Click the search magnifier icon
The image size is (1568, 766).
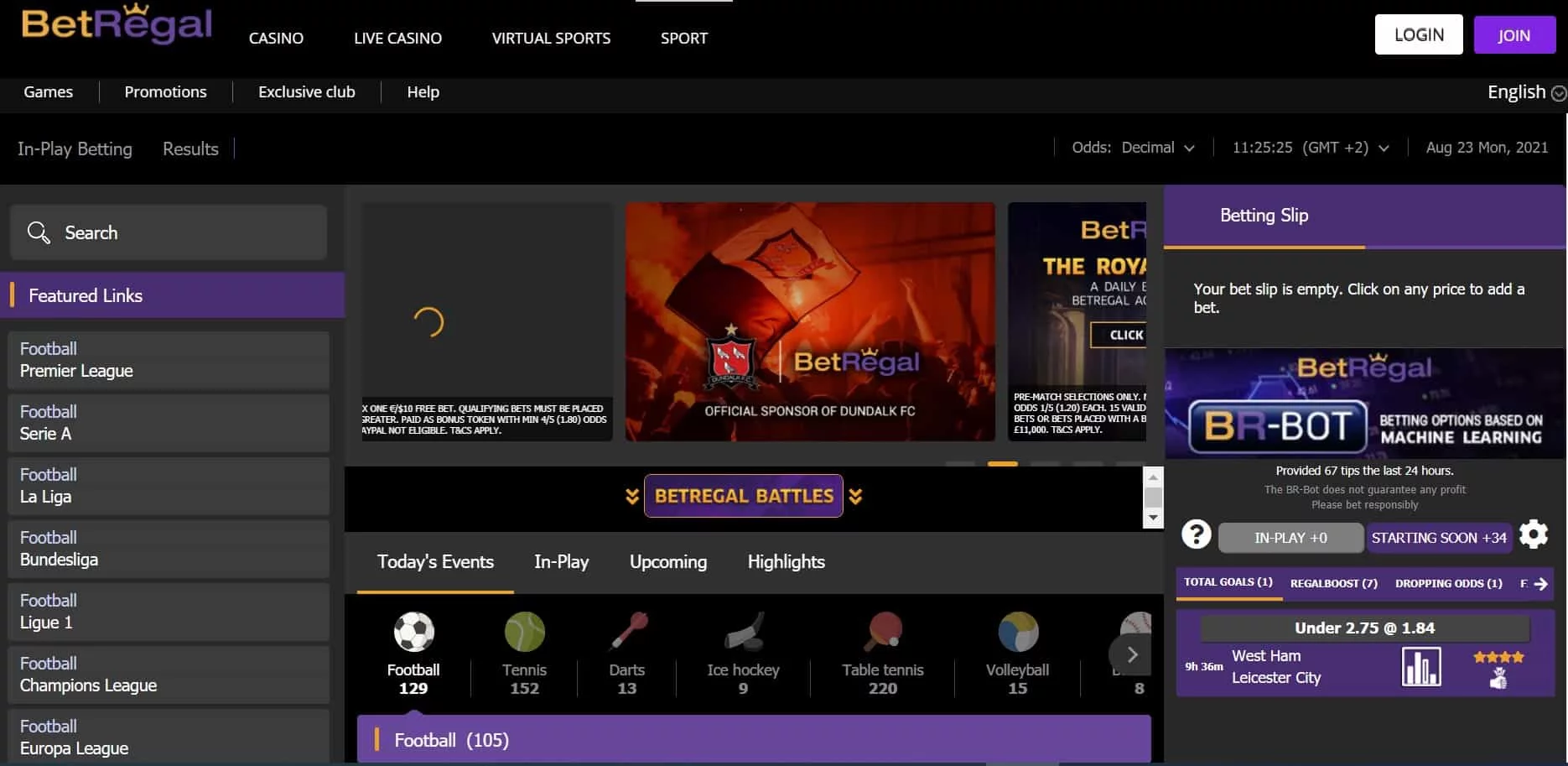click(x=39, y=232)
